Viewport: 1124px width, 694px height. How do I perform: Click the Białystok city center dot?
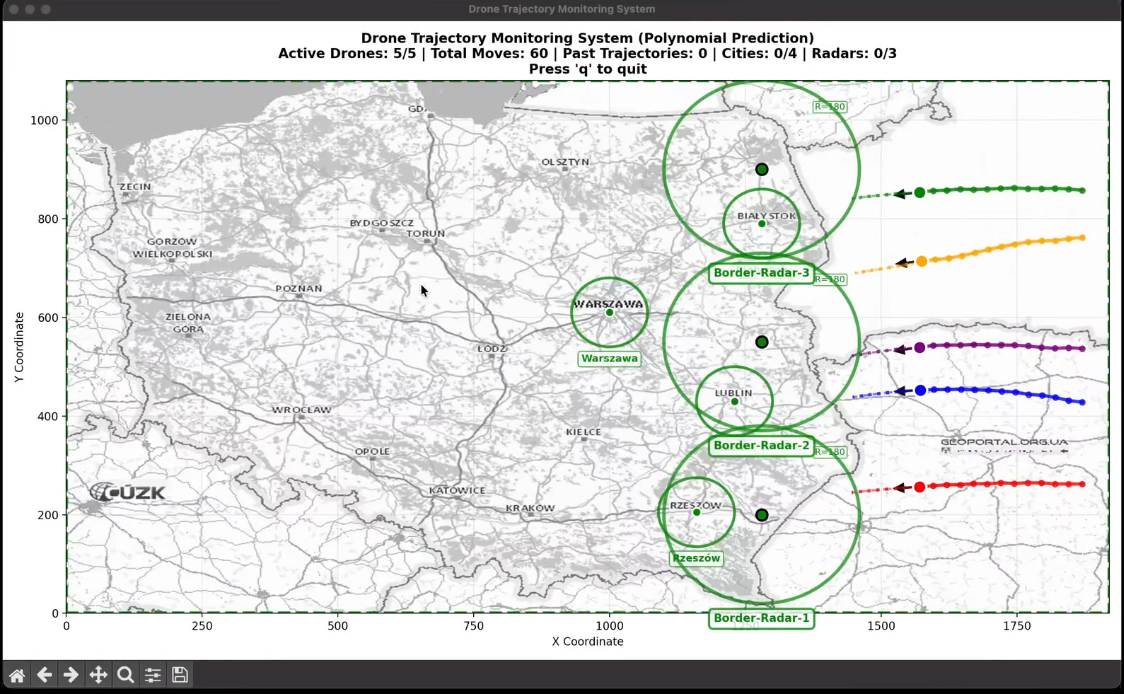click(x=762, y=223)
